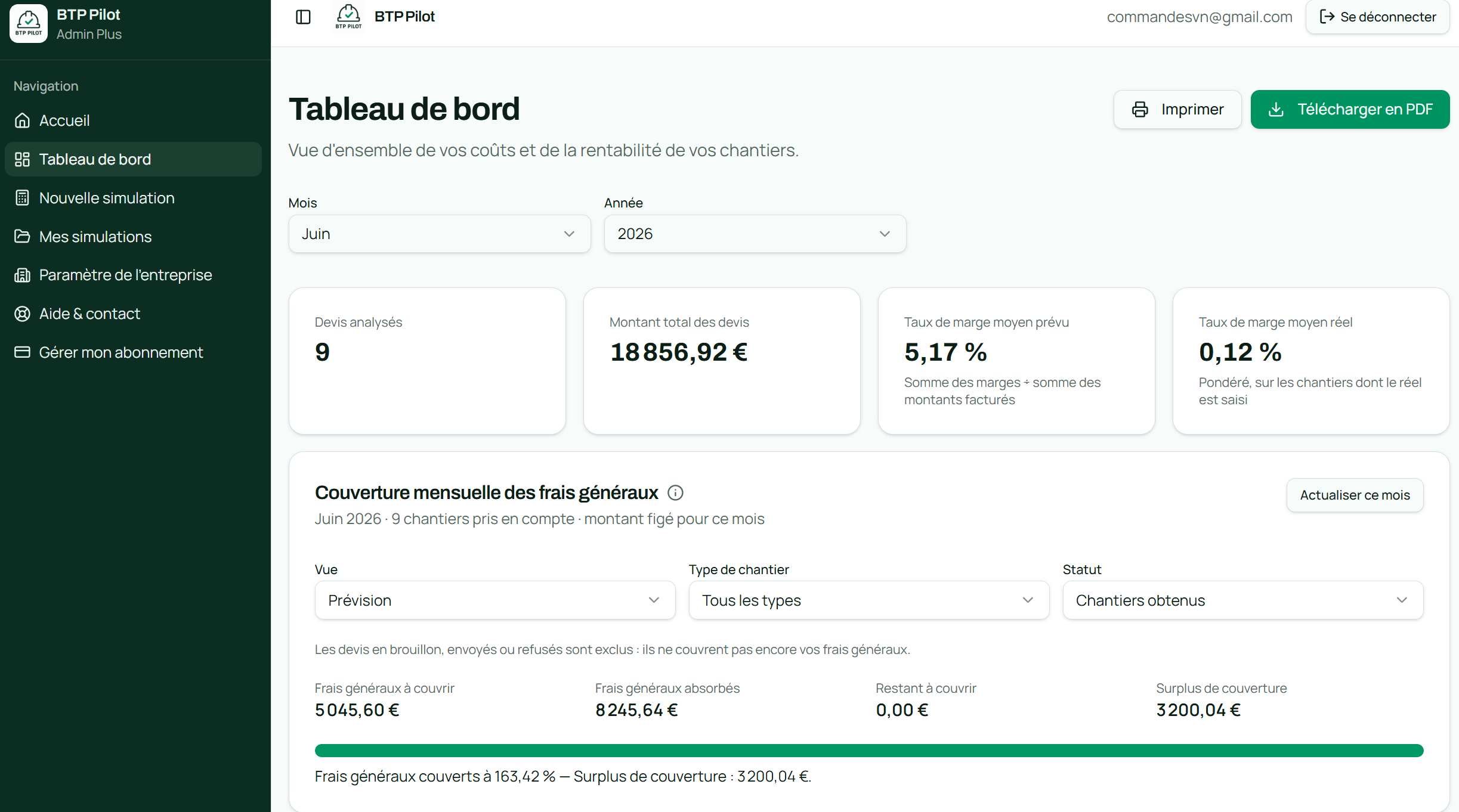This screenshot has width=1459, height=812.
Task: Click the chevron of the Prévision selector
Action: (654, 600)
